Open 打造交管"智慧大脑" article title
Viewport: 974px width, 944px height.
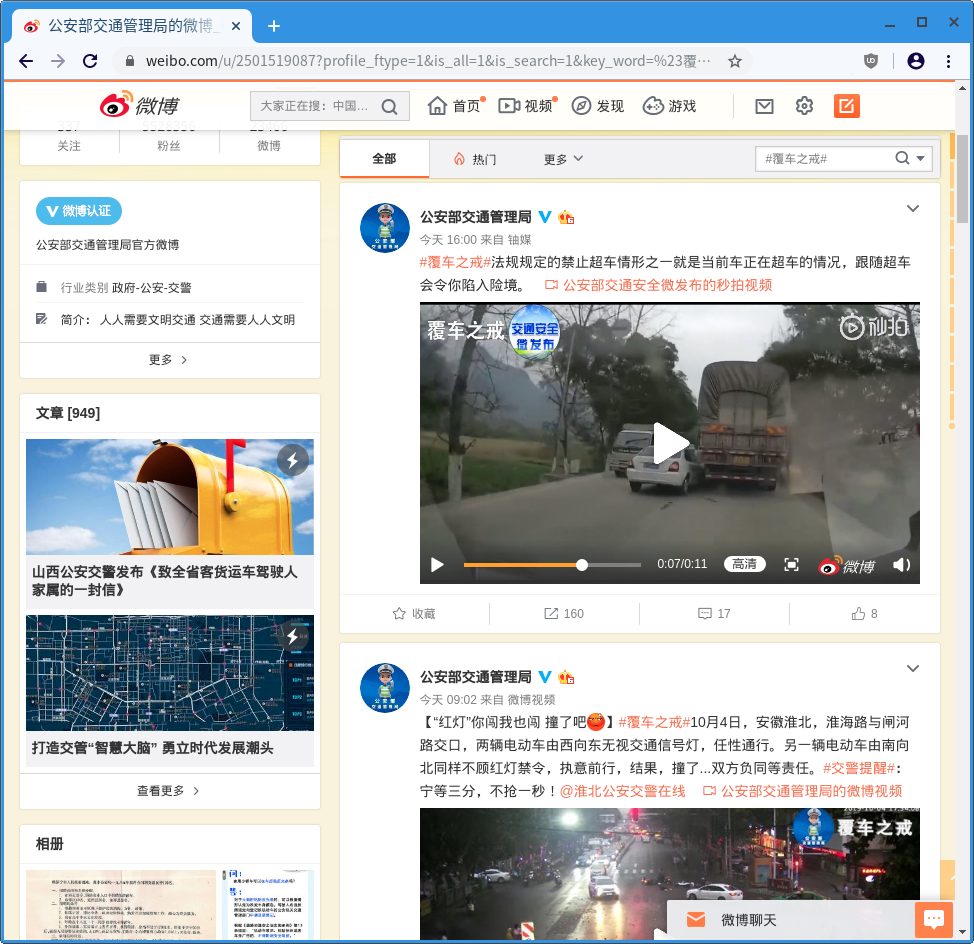pos(153,748)
